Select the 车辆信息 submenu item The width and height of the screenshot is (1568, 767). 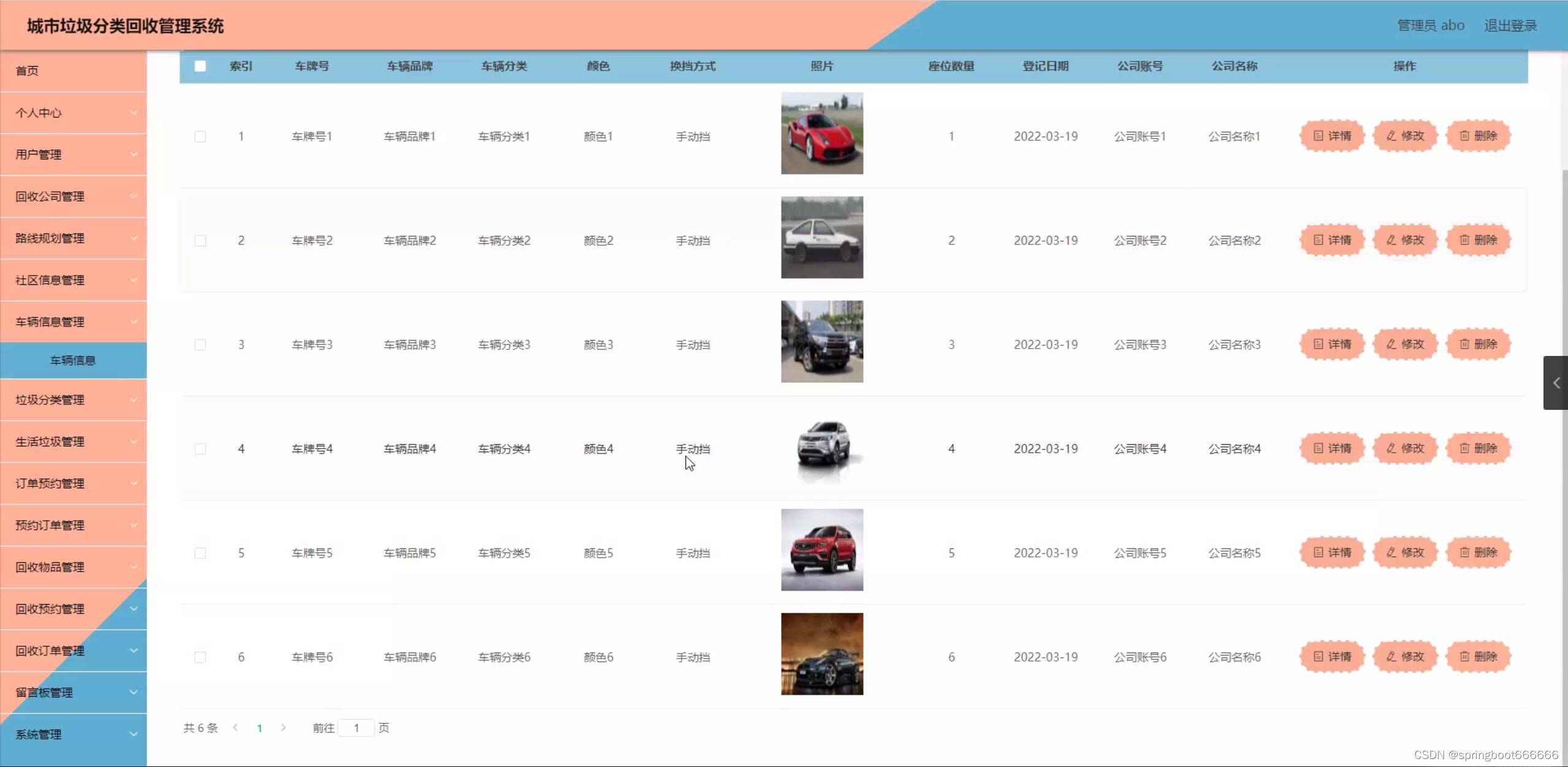74,360
